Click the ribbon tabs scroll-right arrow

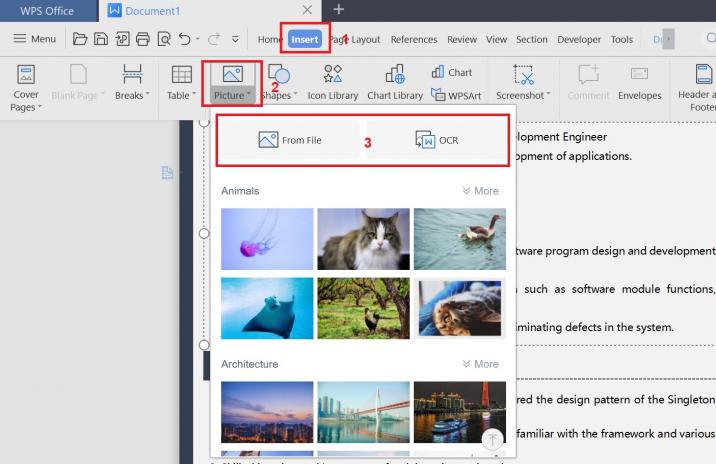(669, 39)
